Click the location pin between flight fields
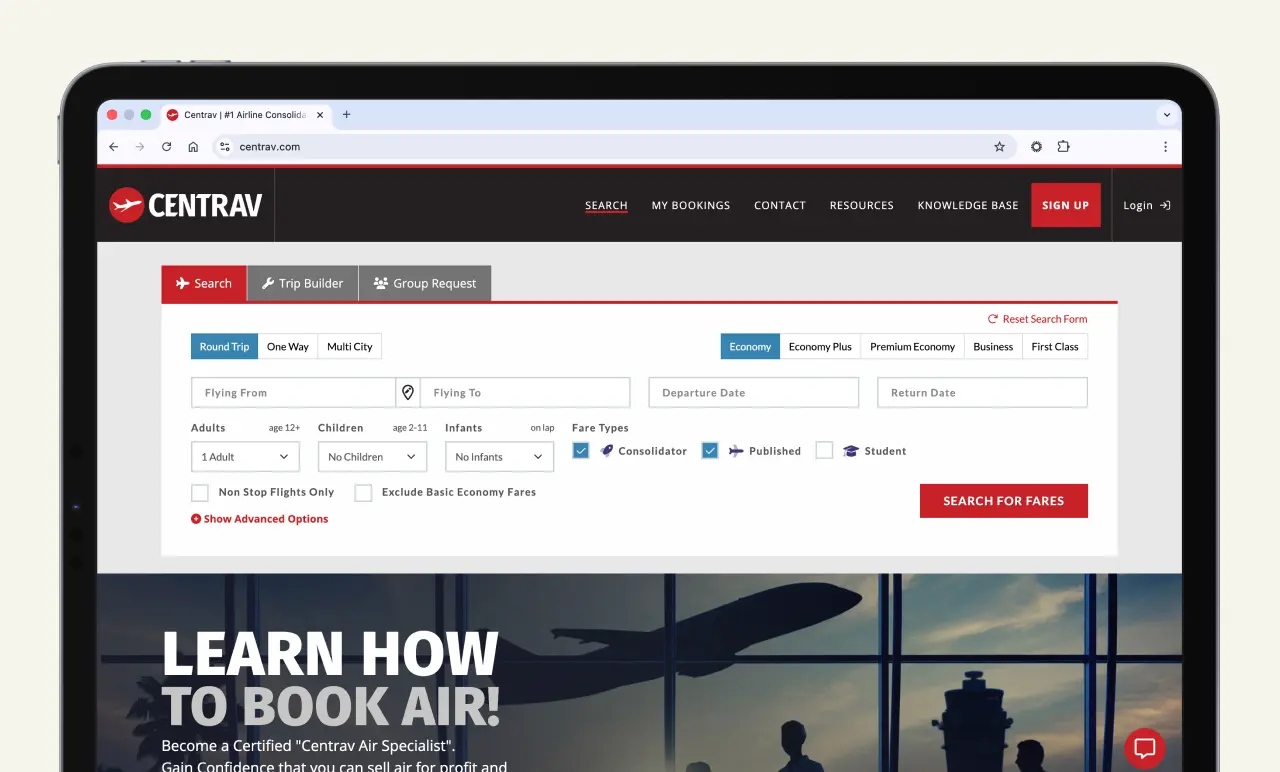The height and width of the screenshot is (772, 1280). point(409,392)
